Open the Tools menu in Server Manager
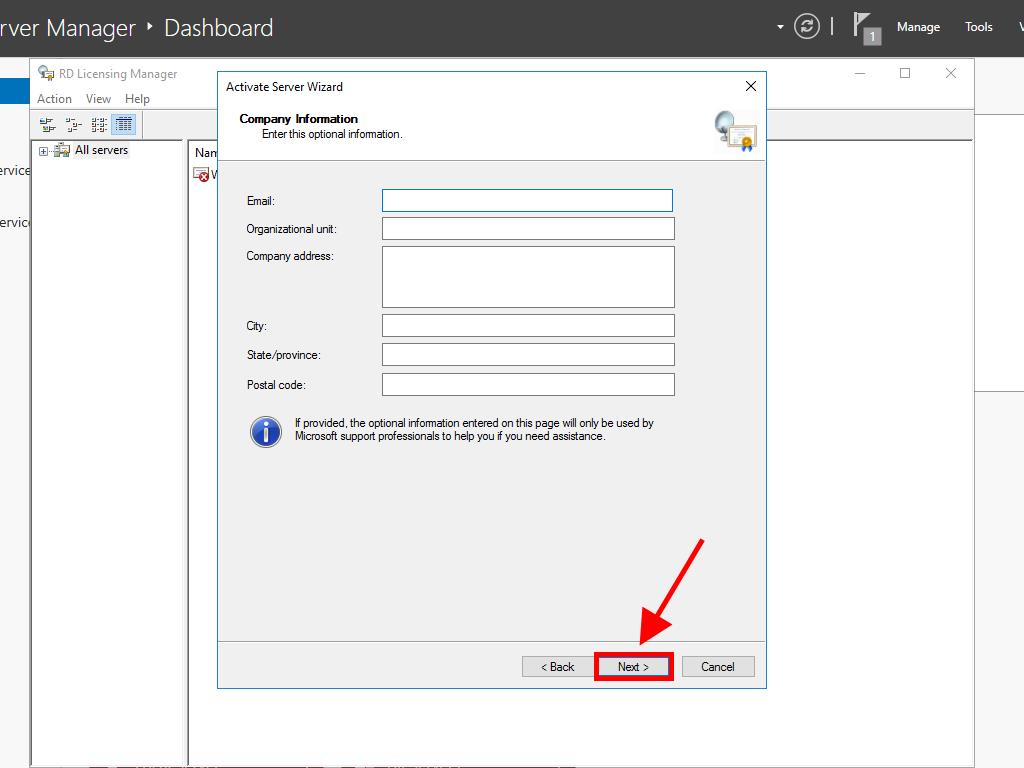The height and width of the screenshot is (768, 1024). [x=978, y=27]
